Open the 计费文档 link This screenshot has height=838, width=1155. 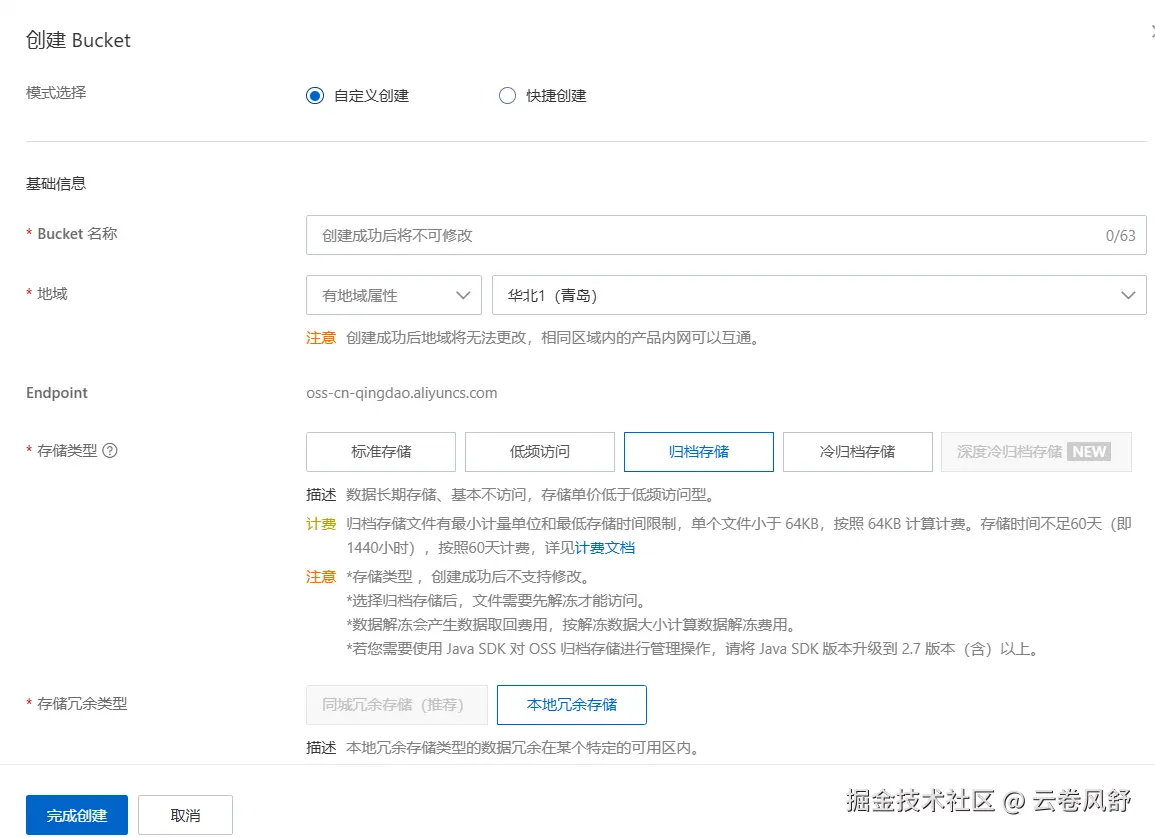[x=605, y=548]
